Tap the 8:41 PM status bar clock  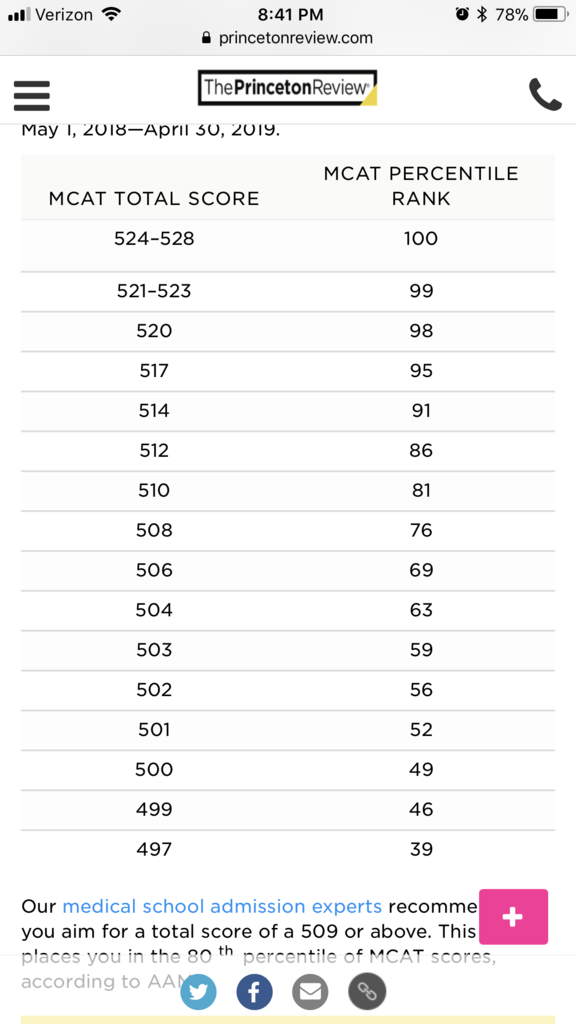click(x=290, y=14)
